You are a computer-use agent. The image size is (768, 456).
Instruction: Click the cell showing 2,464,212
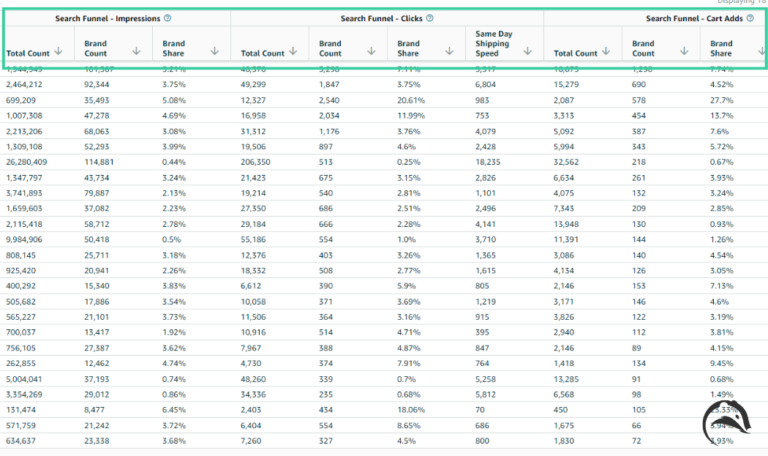coord(24,84)
